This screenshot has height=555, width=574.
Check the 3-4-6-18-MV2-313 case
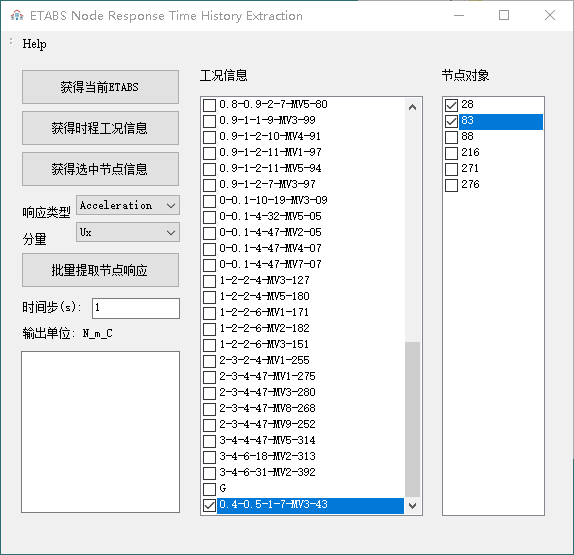[x=209, y=457]
